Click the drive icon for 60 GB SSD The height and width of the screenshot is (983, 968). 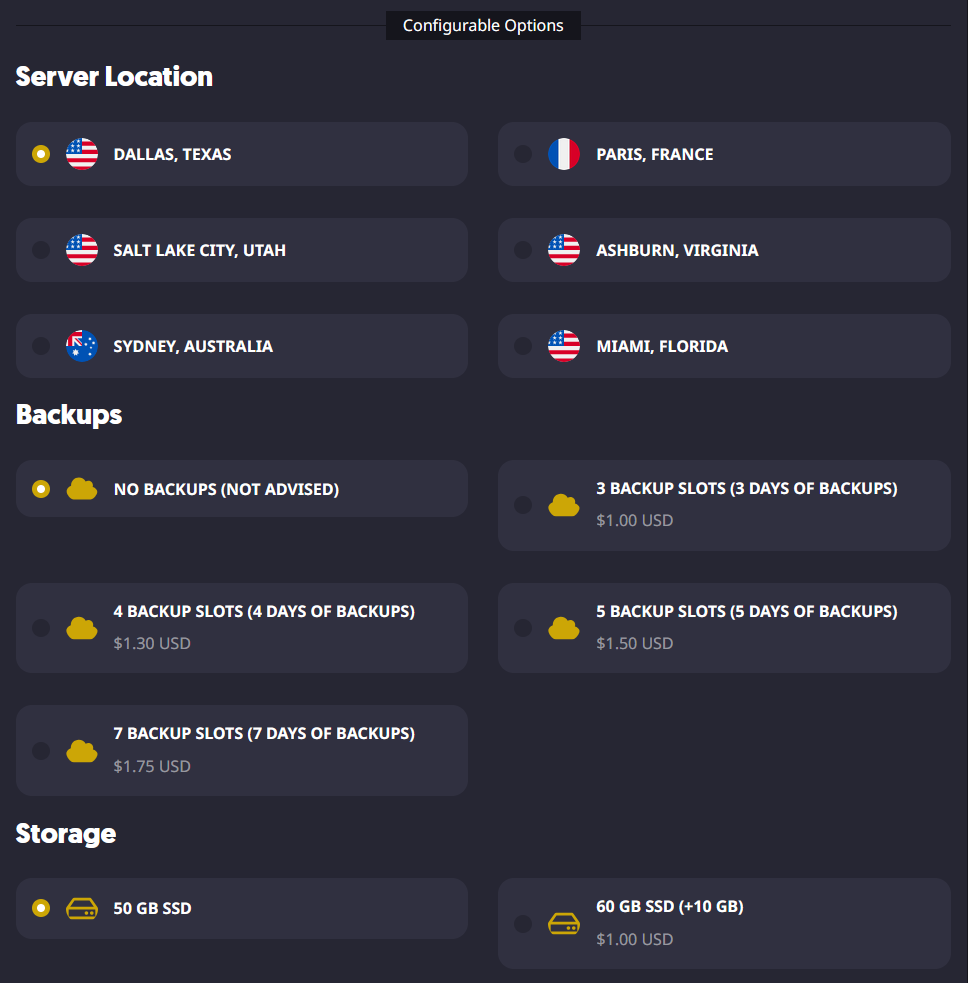tap(564, 924)
